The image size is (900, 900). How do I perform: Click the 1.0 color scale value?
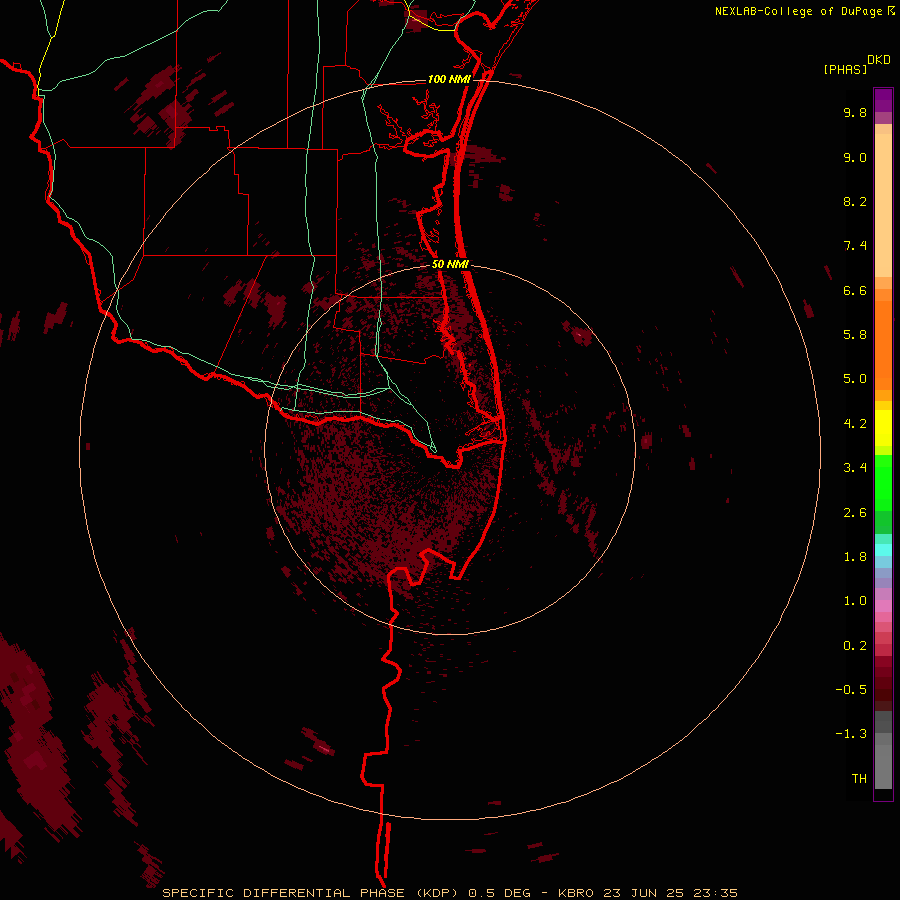(x=855, y=601)
